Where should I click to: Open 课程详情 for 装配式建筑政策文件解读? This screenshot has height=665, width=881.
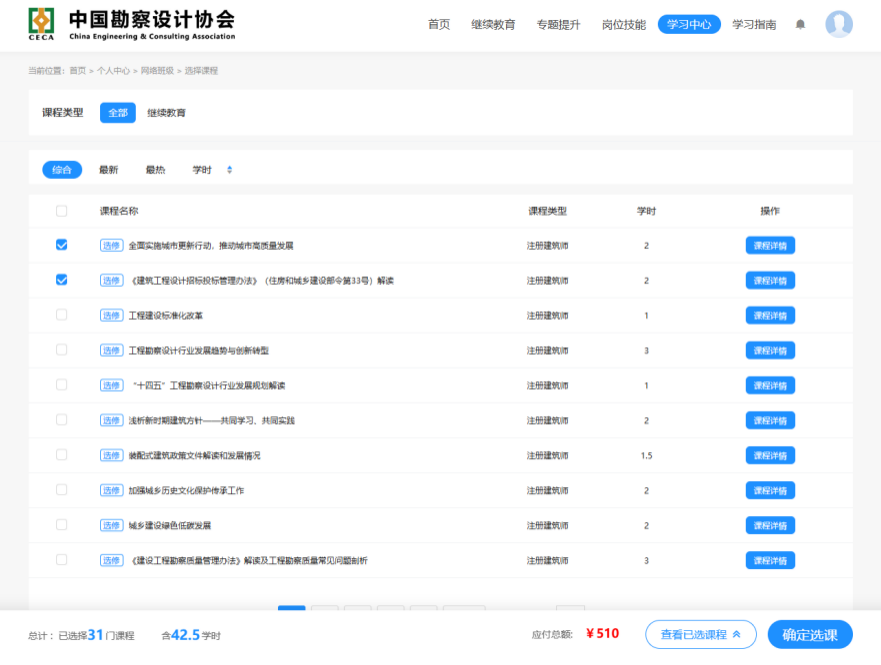pyautogui.click(x=770, y=456)
